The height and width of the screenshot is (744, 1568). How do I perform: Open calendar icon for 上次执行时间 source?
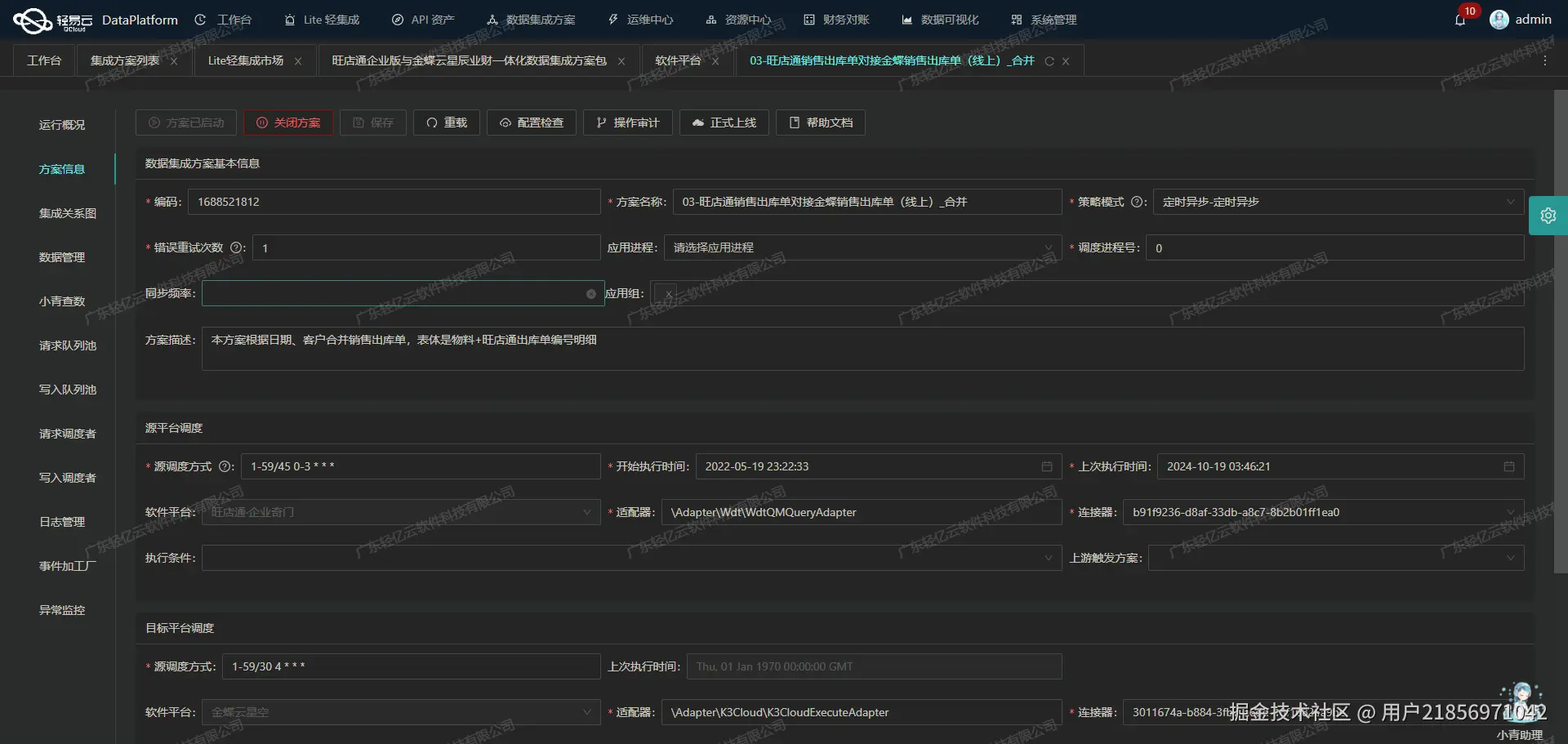(1509, 466)
